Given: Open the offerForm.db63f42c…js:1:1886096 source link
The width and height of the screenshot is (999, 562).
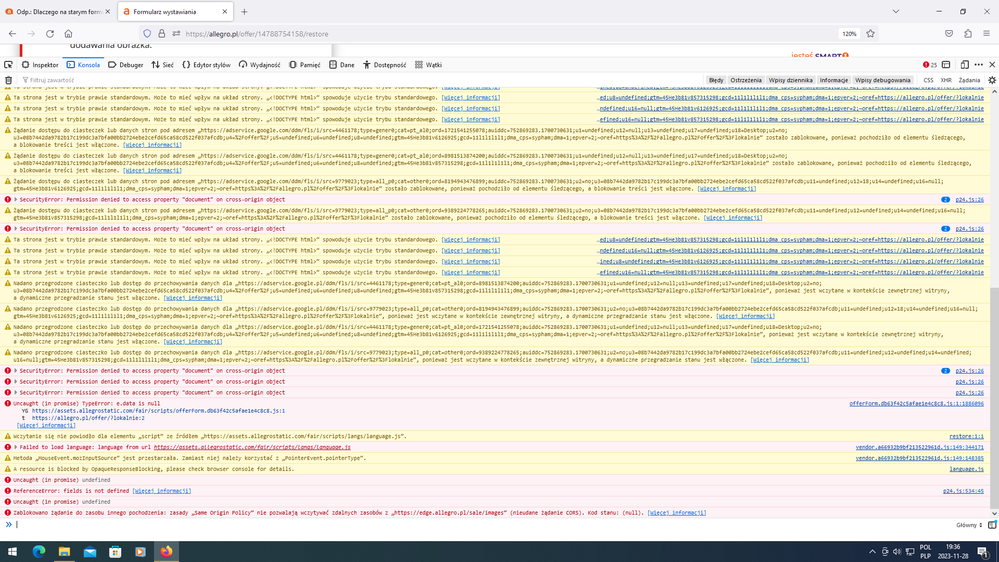Looking at the screenshot, I should tap(916, 404).
